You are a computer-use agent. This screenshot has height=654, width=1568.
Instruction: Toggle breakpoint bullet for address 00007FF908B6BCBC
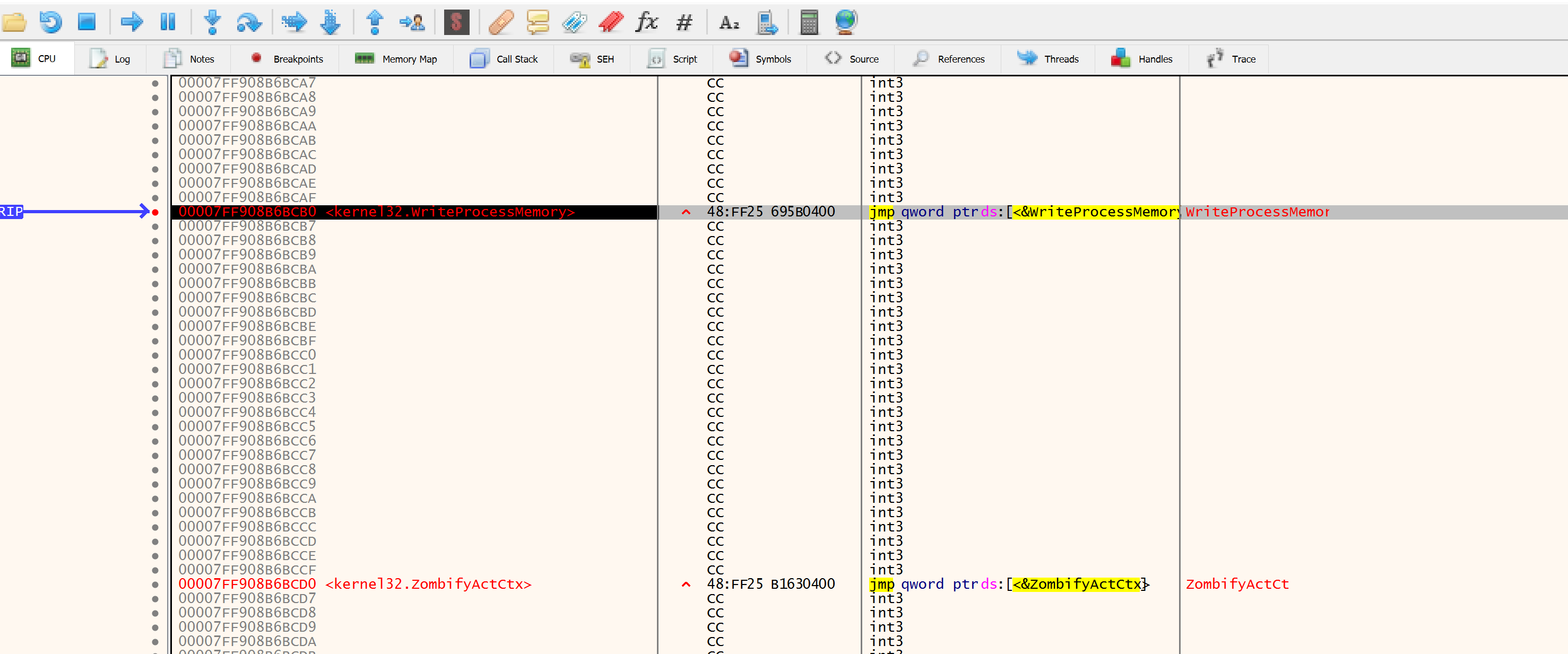pos(155,298)
